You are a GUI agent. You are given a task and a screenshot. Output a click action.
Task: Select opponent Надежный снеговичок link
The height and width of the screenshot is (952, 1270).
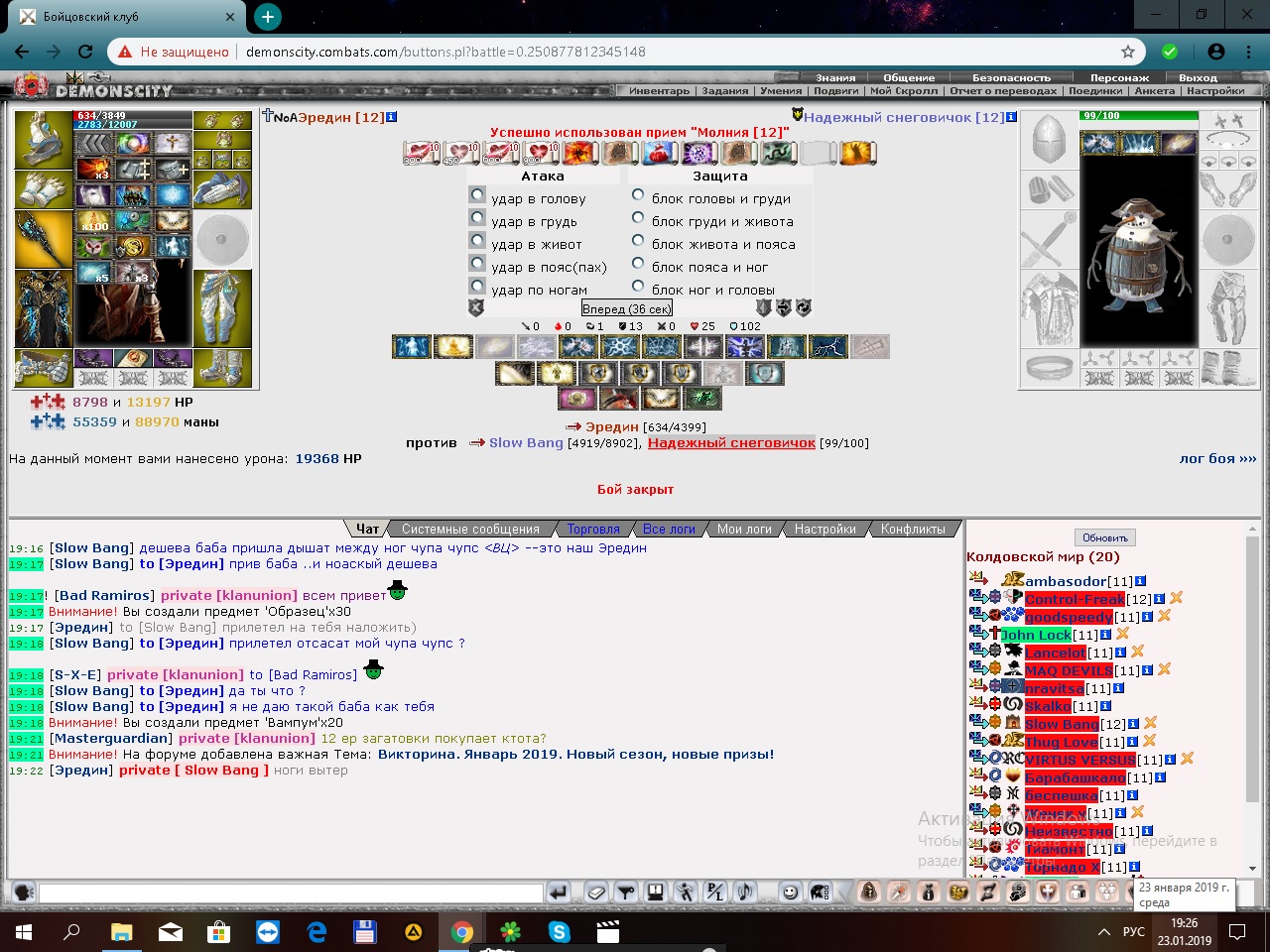click(x=731, y=442)
